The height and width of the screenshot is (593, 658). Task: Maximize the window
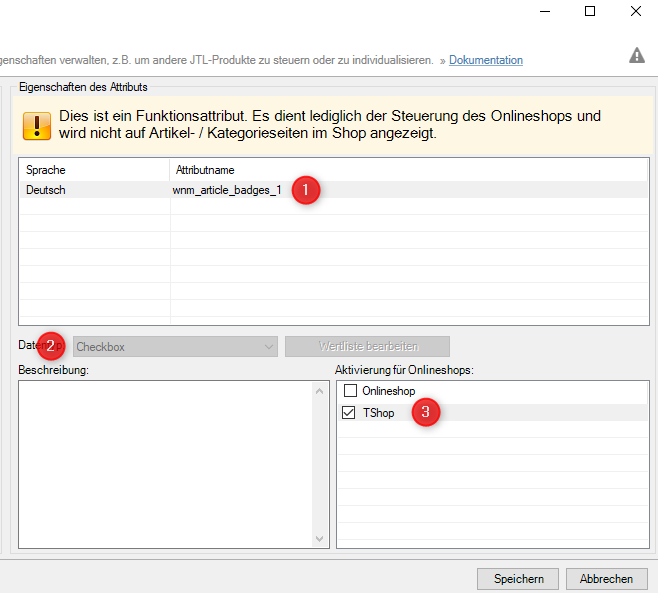[x=590, y=11]
